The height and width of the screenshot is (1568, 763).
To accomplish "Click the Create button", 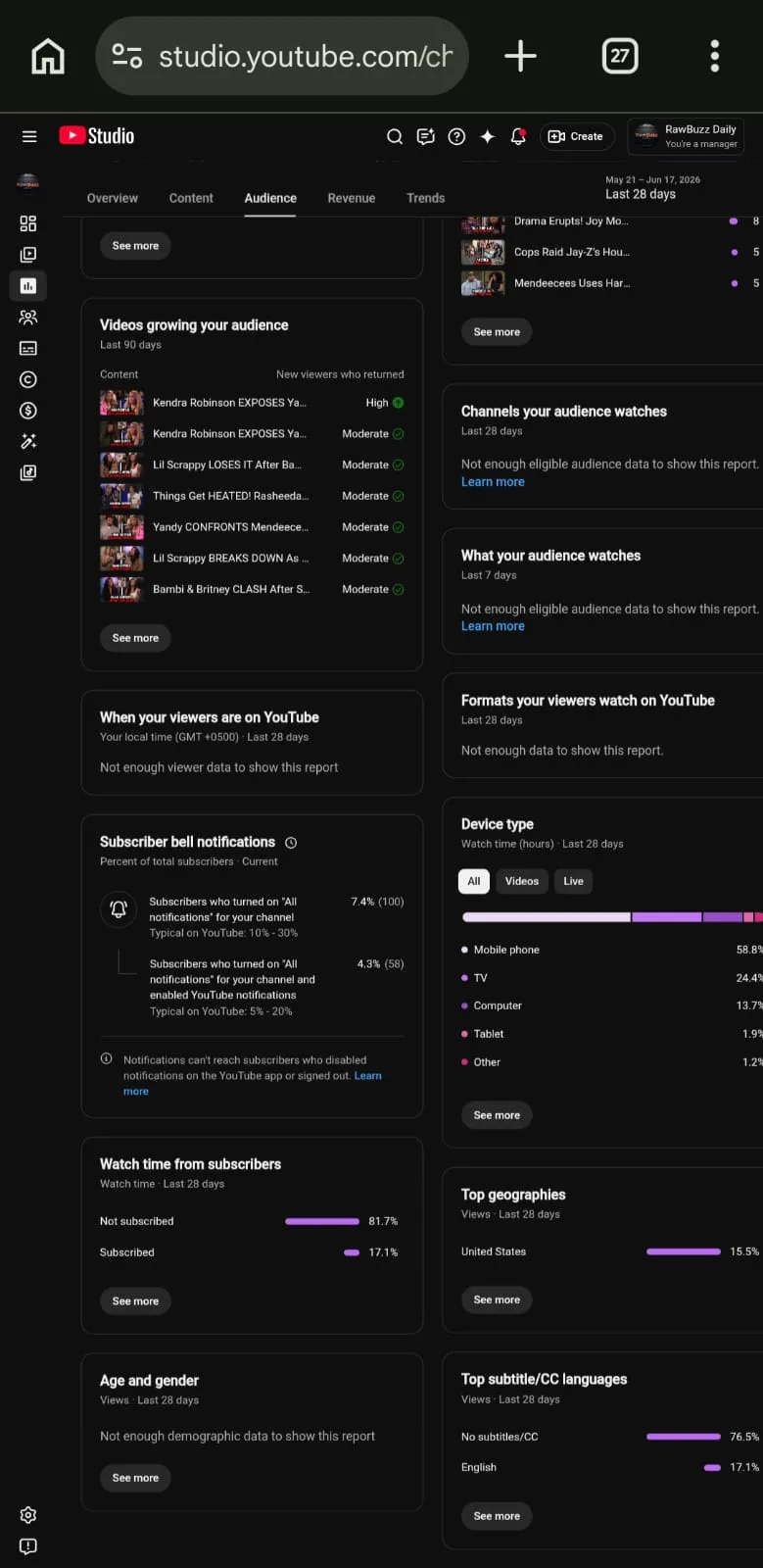I will [577, 136].
